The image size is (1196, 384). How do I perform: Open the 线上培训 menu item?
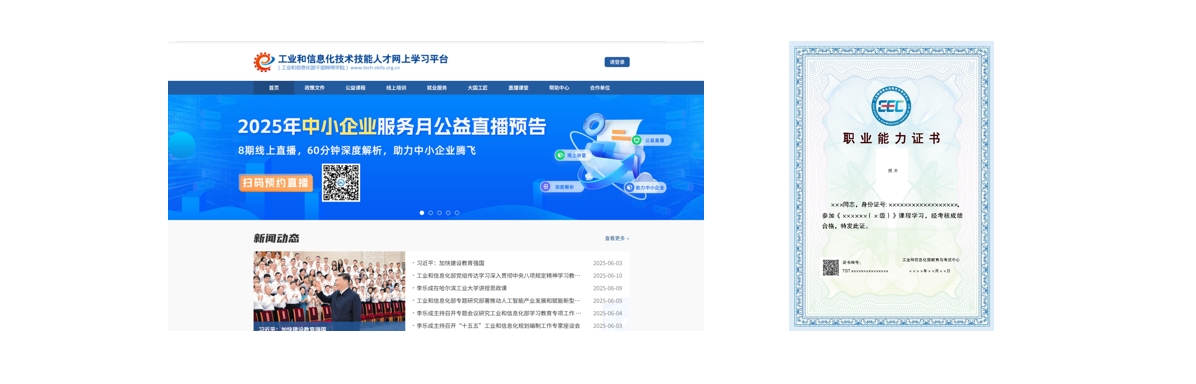(x=396, y=88)
